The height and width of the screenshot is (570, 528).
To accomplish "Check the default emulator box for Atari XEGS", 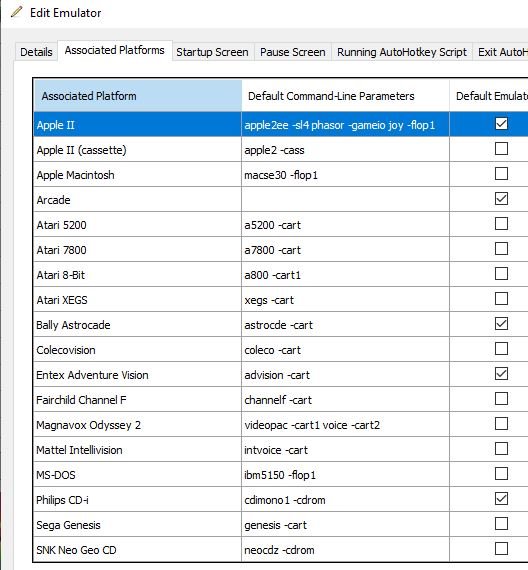I will click(501, 299).
